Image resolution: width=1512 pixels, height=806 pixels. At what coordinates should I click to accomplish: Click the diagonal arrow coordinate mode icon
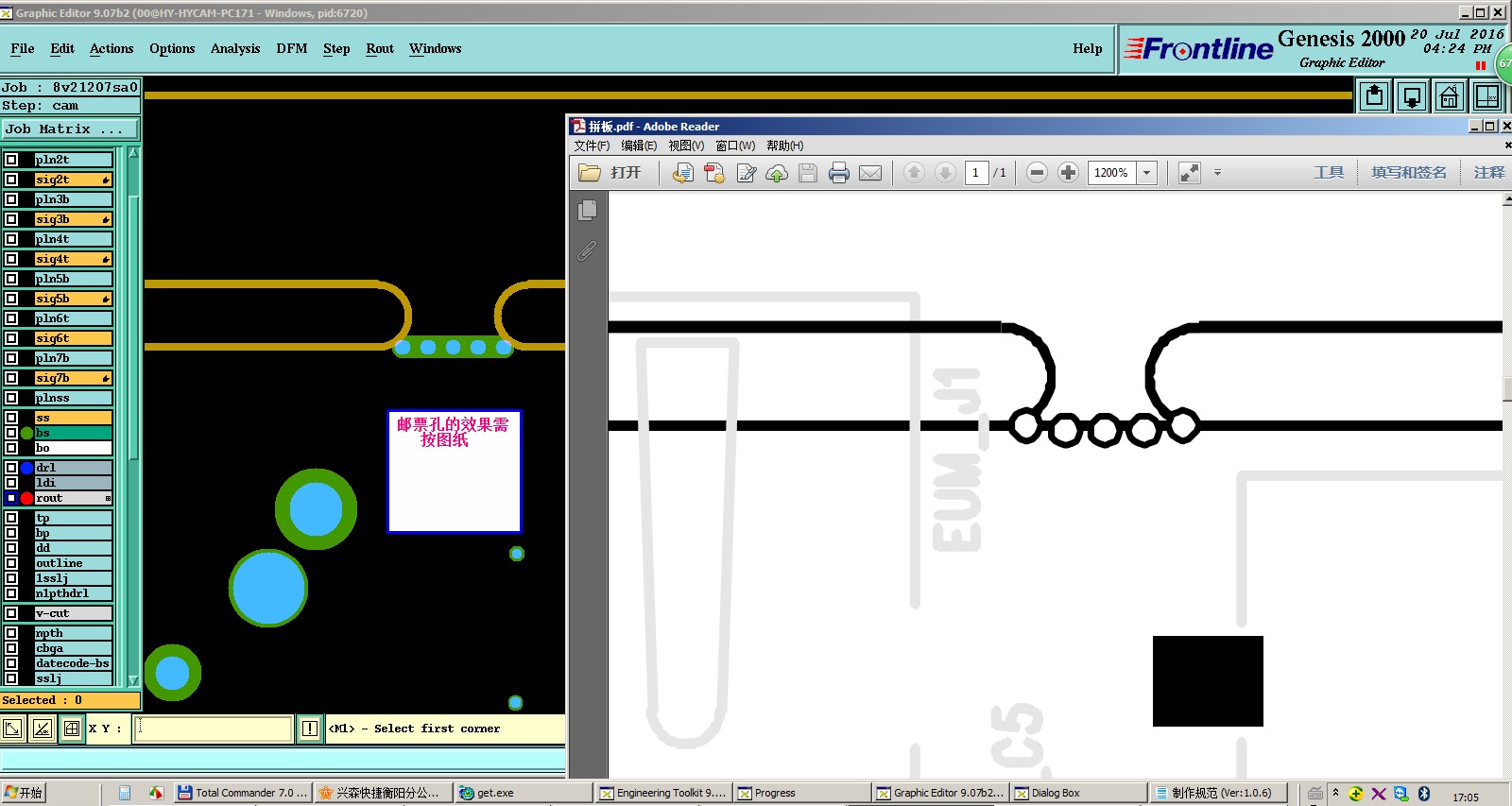pyautogui.click(x=13, y=729)
